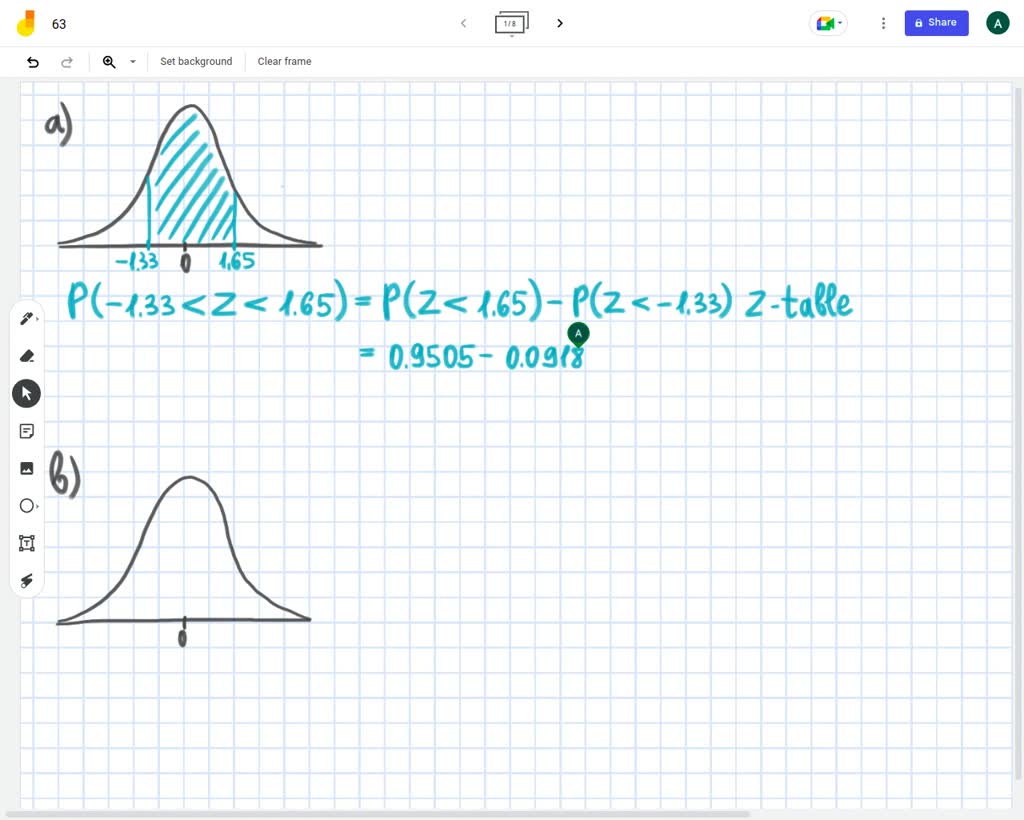Select the Circle shape tool
The width and height of the screenshot is (1024, 820).
click(27, 506)
